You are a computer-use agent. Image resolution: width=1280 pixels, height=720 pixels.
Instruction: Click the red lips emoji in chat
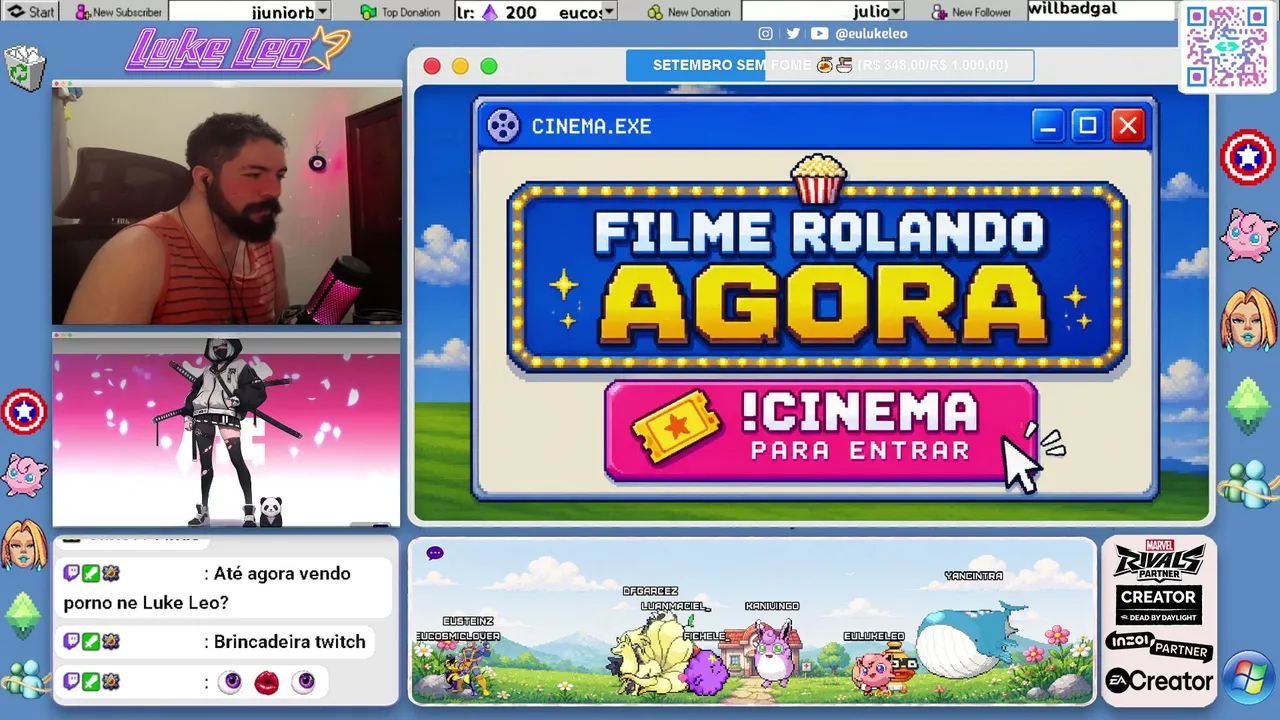[267, 683]
